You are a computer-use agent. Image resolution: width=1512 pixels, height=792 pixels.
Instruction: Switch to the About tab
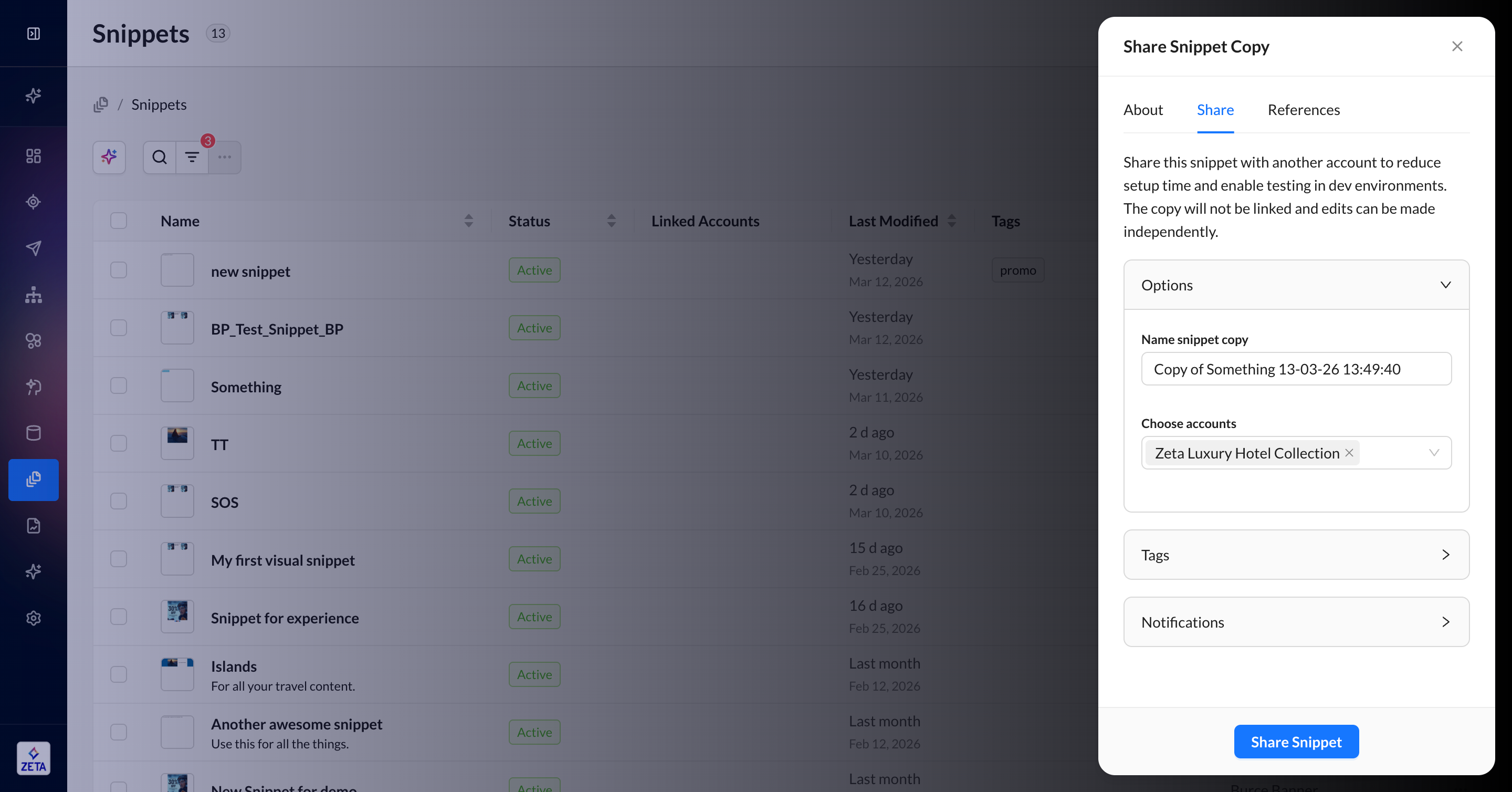pos(1143,110)
